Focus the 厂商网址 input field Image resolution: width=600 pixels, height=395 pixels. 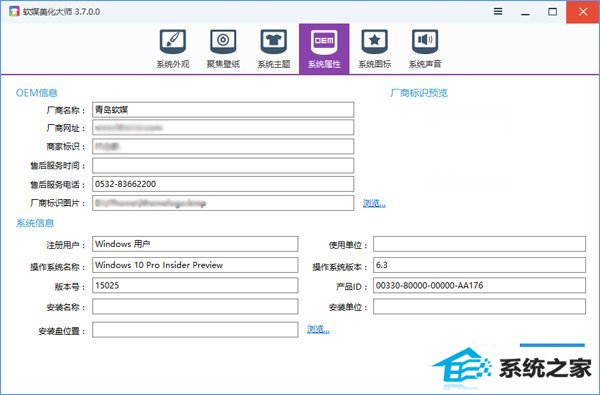(x=223, y=127)
